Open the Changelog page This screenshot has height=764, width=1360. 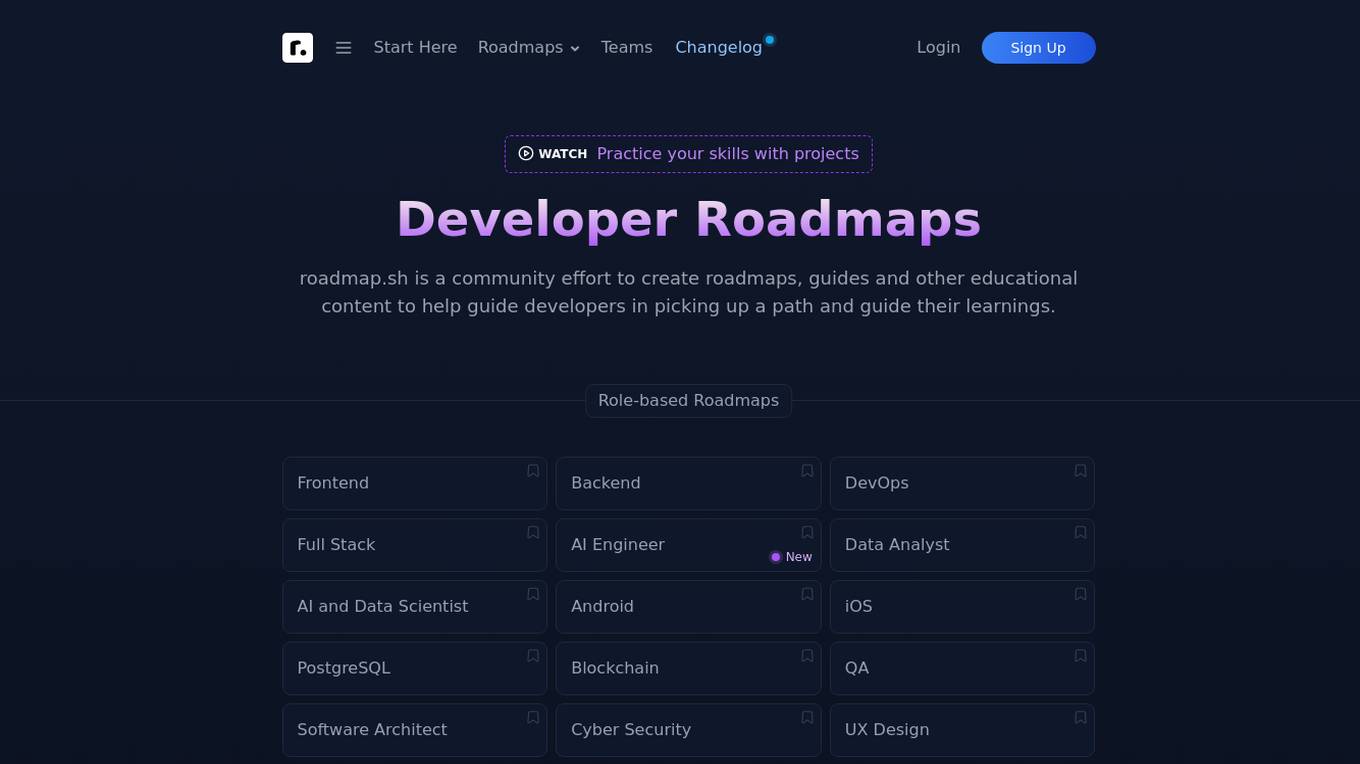pos(719,48)
